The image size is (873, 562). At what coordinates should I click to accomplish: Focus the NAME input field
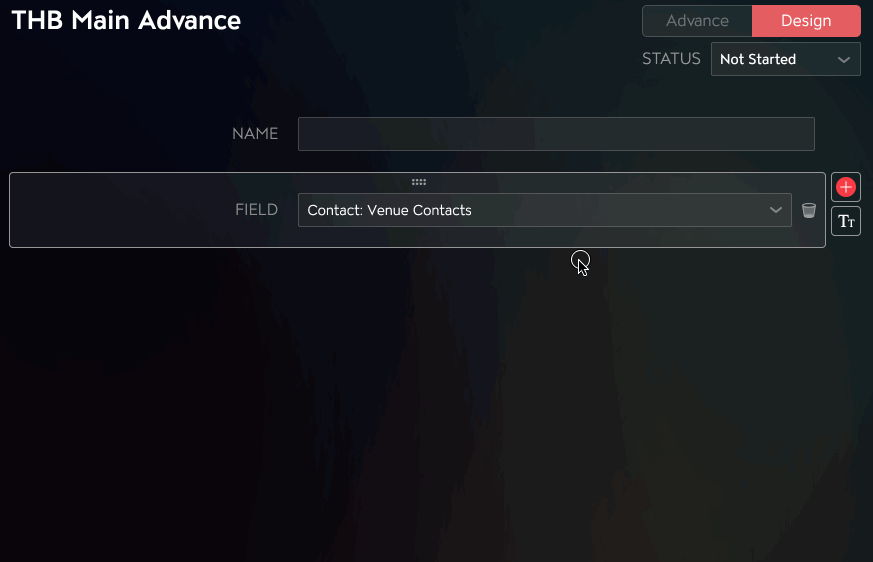tap(556, 134)
